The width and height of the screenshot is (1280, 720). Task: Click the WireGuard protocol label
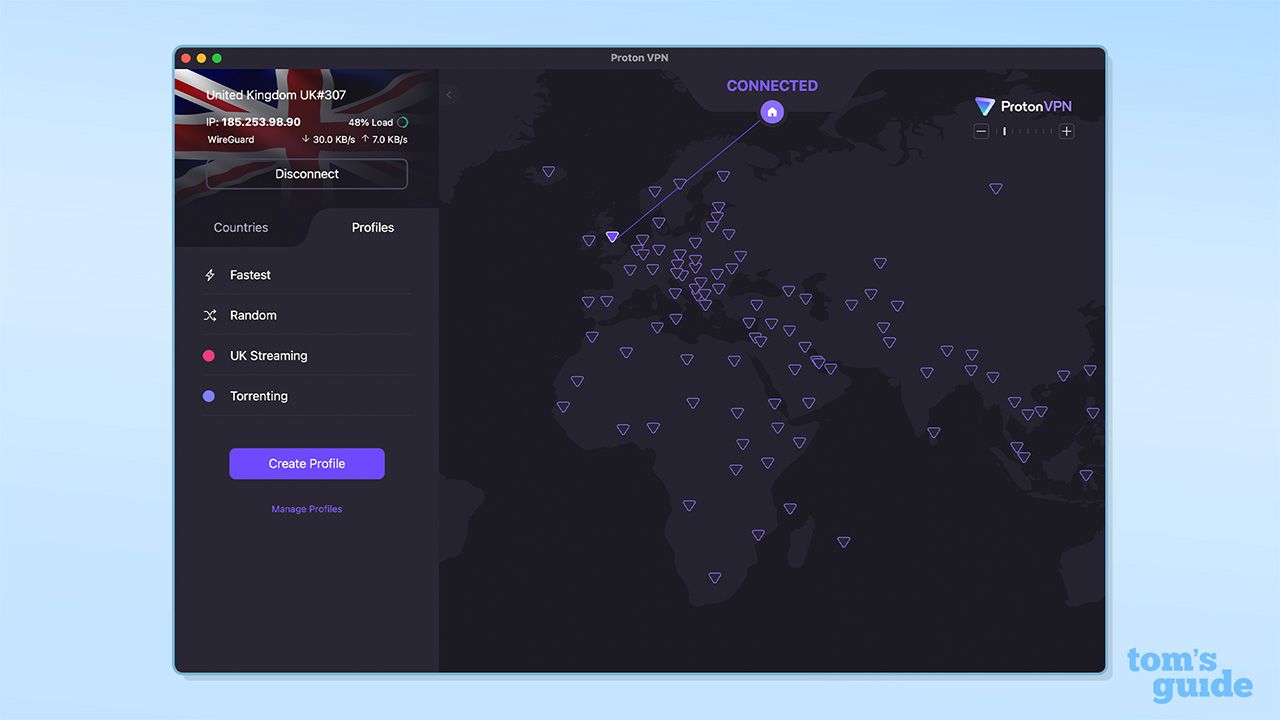point(231,140)
